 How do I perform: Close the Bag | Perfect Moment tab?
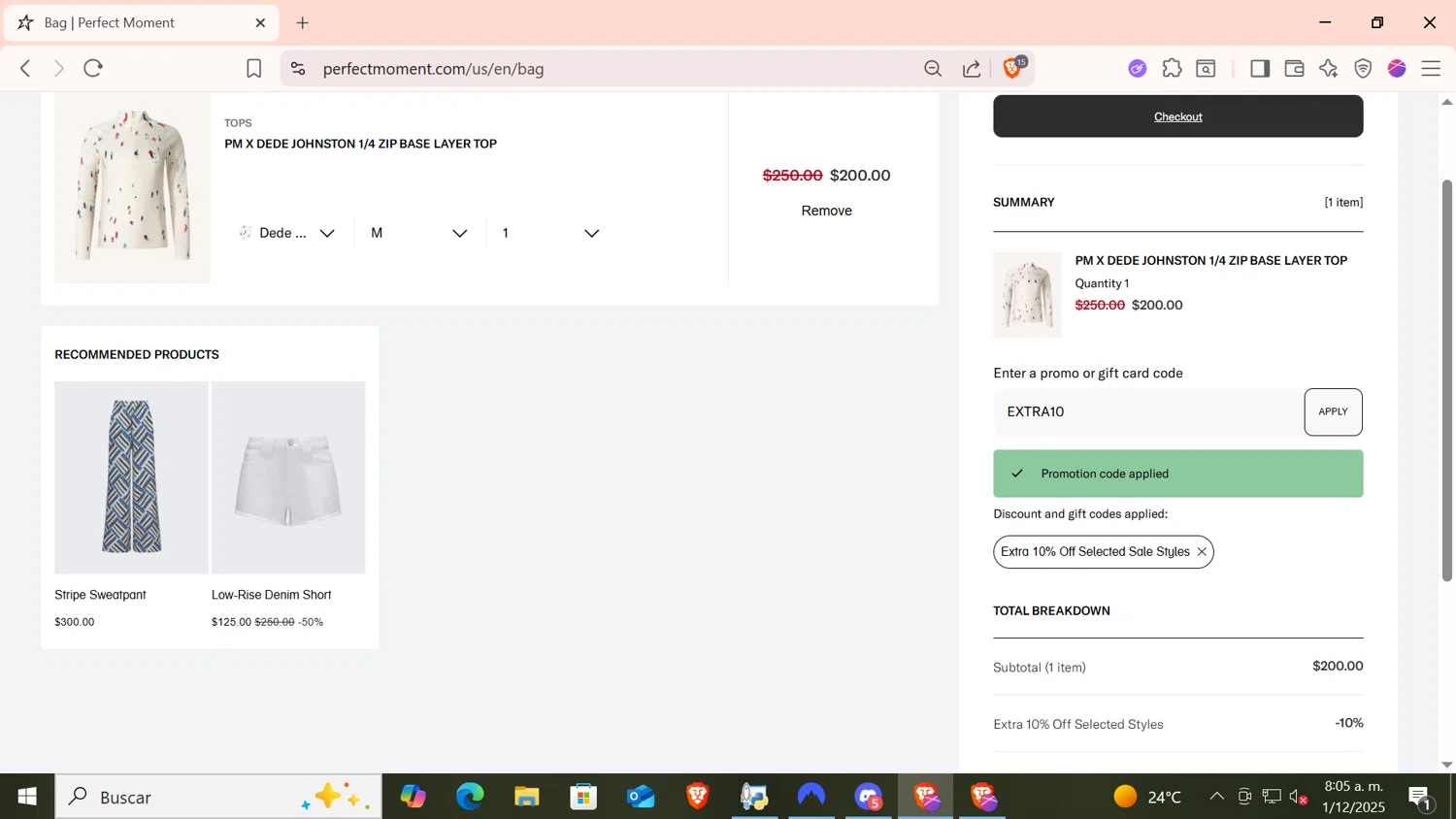coord(260,22)
